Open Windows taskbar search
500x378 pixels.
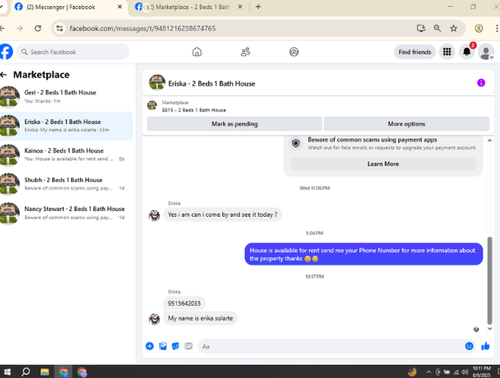click(x=25, y=372)
